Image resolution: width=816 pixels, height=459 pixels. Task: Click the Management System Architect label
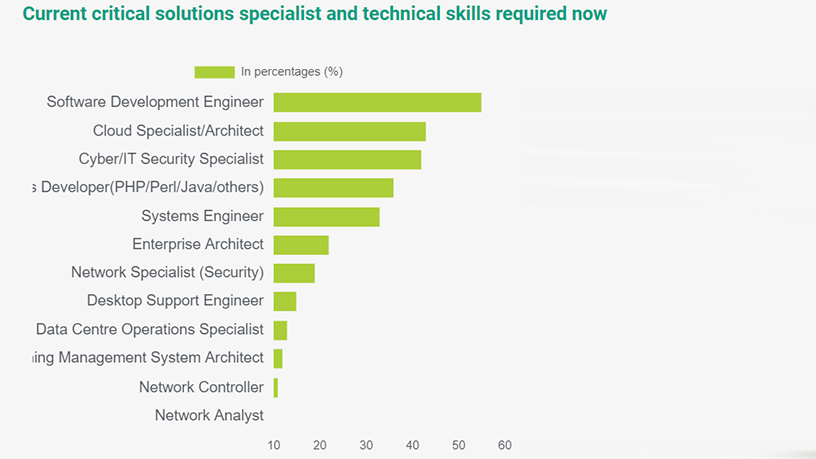coord(148,358)
